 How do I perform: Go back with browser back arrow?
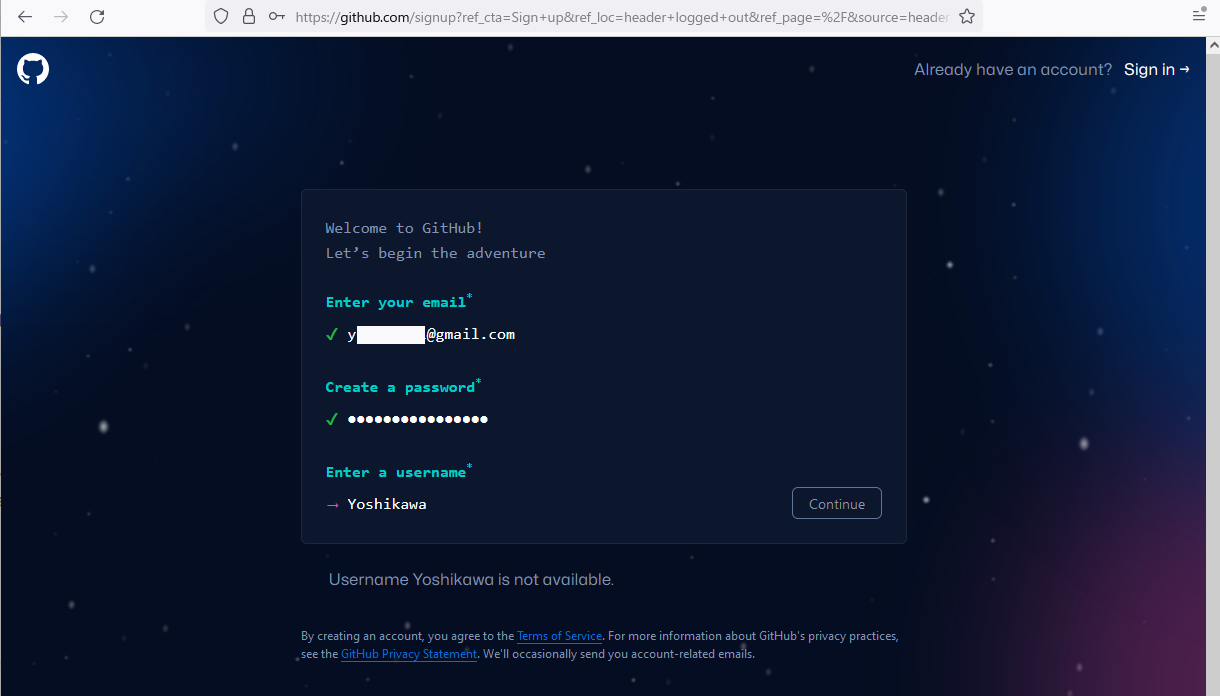pyautogui.click(x=25, y=16)
